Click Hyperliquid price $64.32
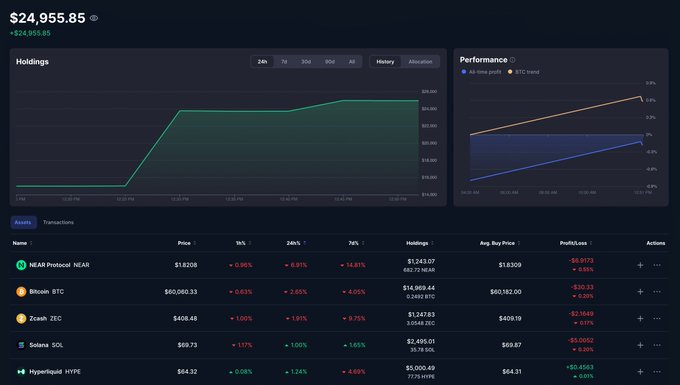Image resolution: width=680 pixels, height=385 pixels. click(187, 372)
